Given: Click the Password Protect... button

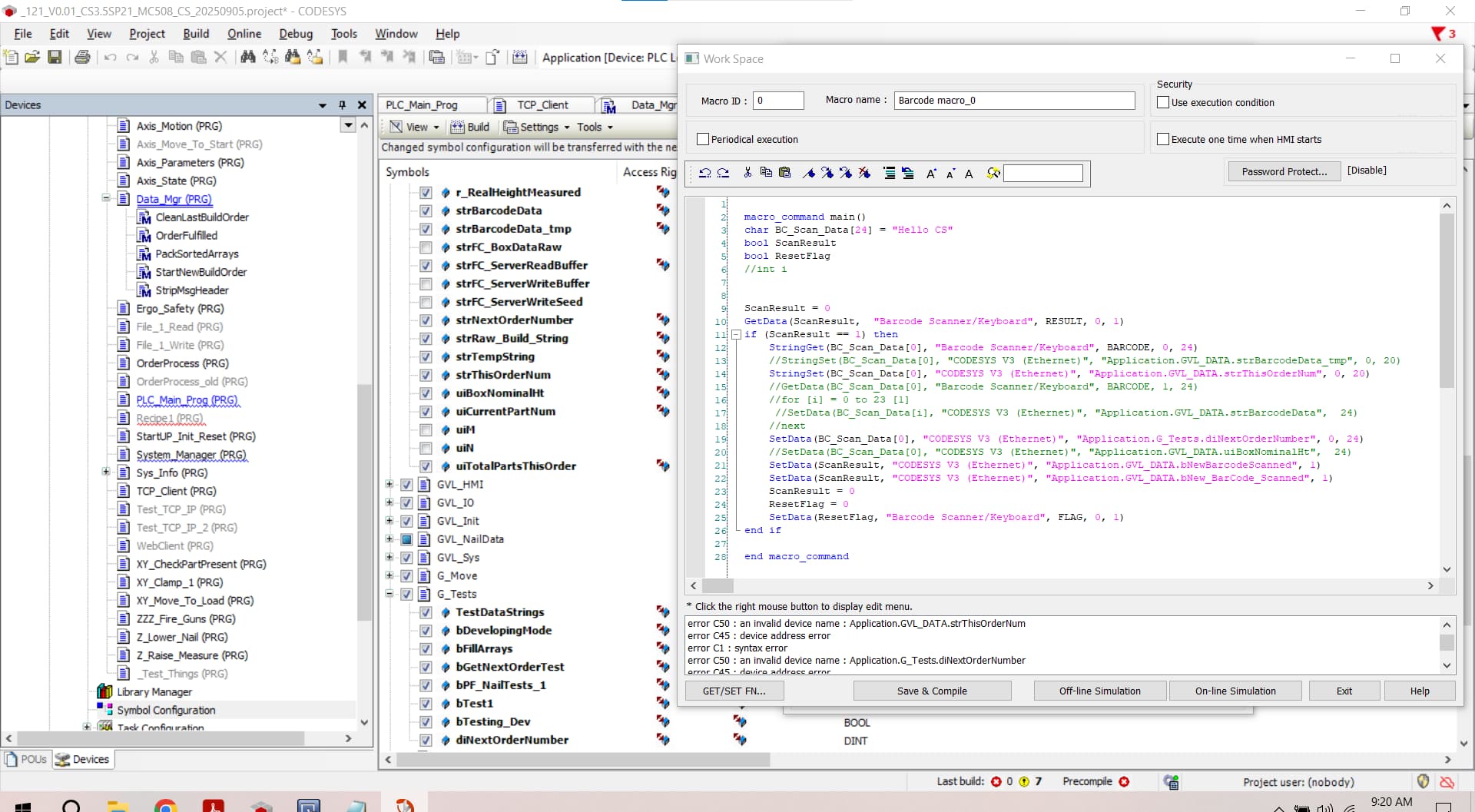Looking at the screenshot, I should [x=1284, y=171].
